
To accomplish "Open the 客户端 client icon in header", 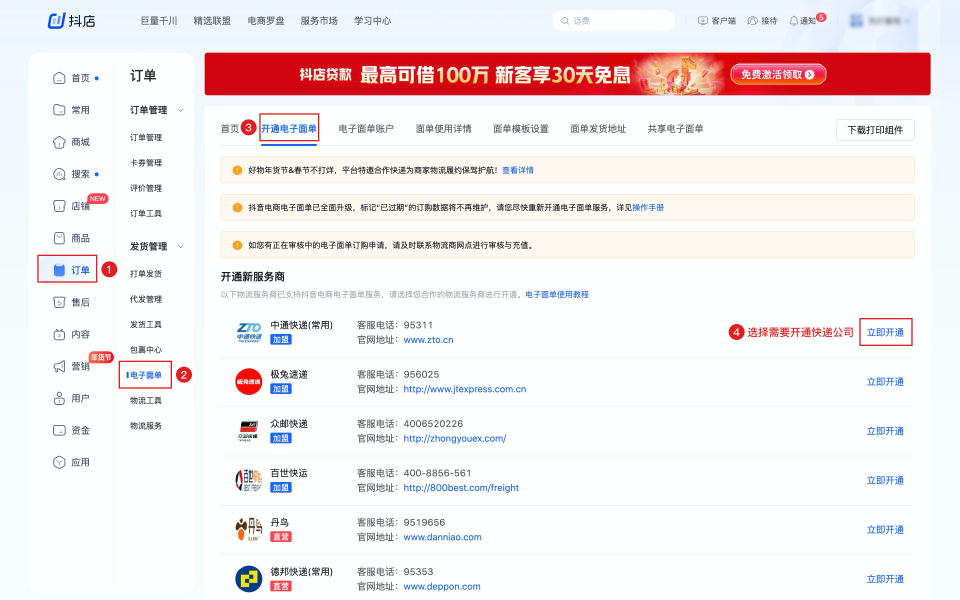I will 703,20.
